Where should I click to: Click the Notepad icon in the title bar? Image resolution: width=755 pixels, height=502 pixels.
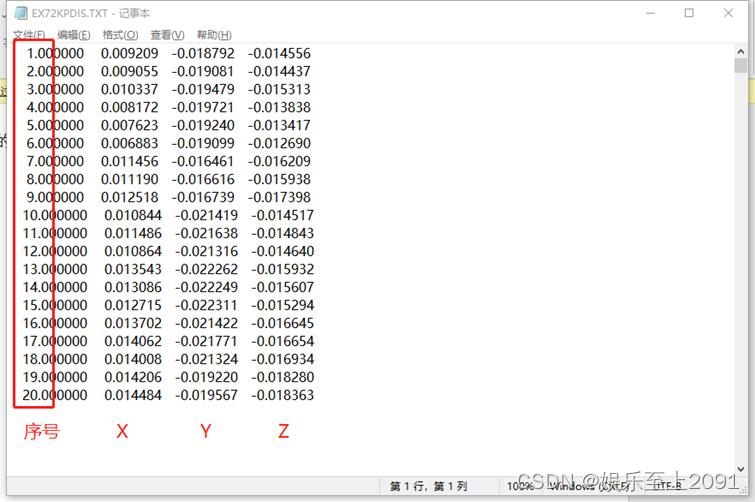(21, 14)
